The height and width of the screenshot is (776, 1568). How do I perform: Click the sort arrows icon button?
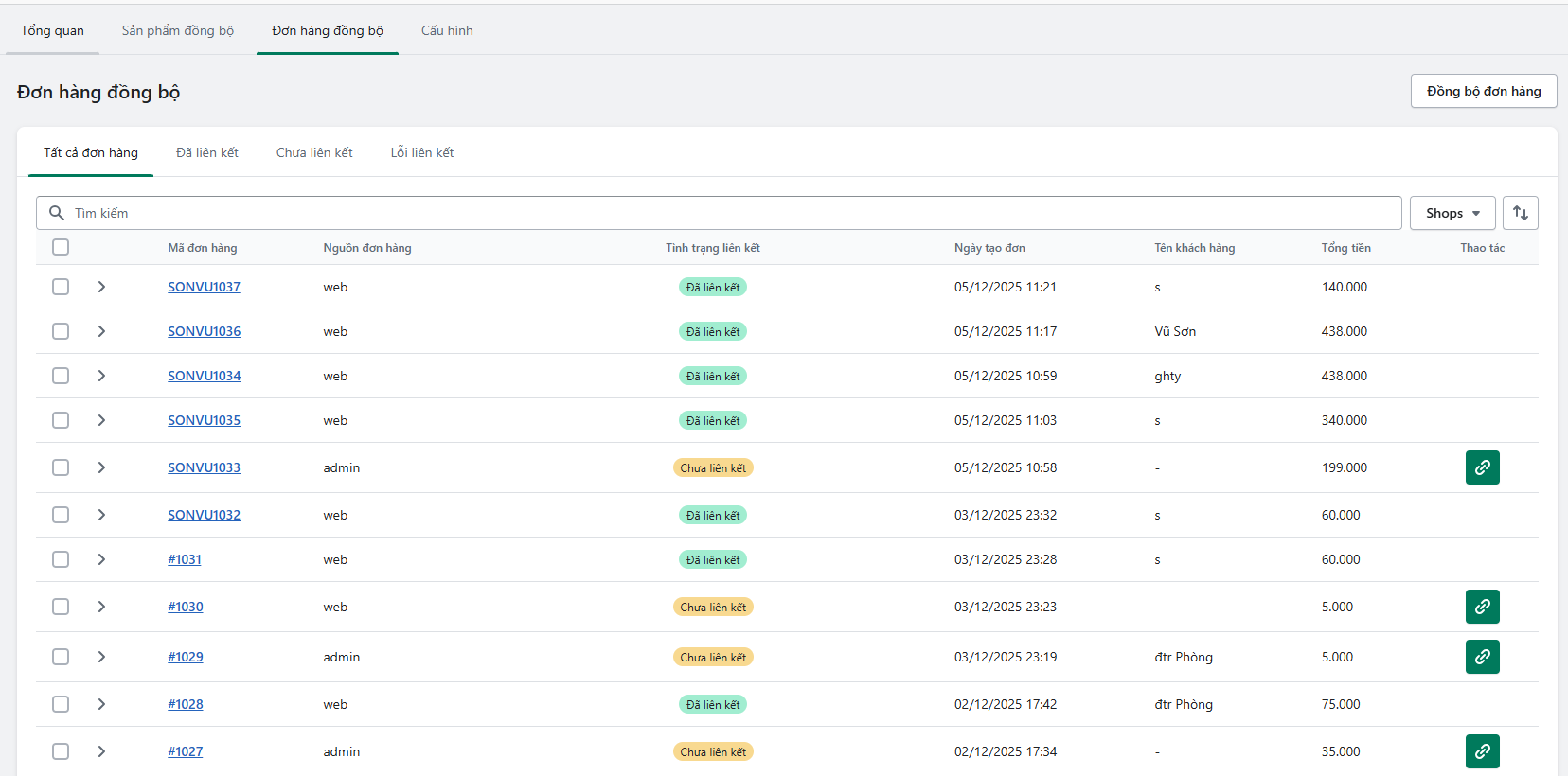pos(1520,213)
